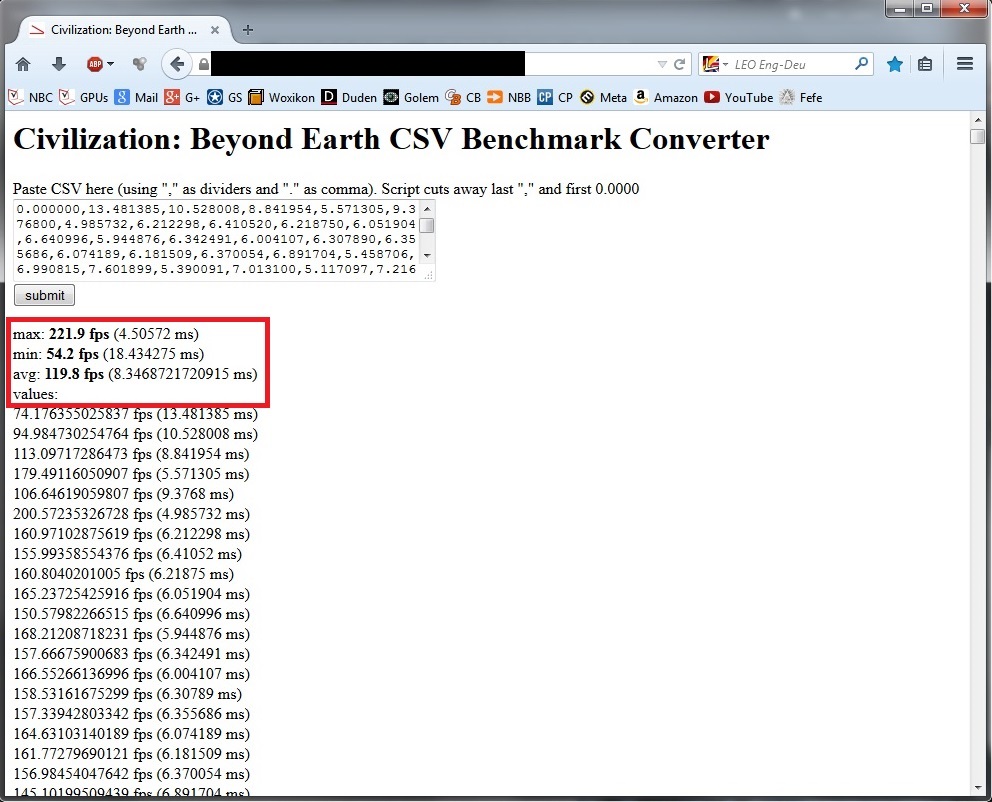Viewport: 992px width, 802px height.
Task: Click the textarea resize grip
Action: [428, 275]
